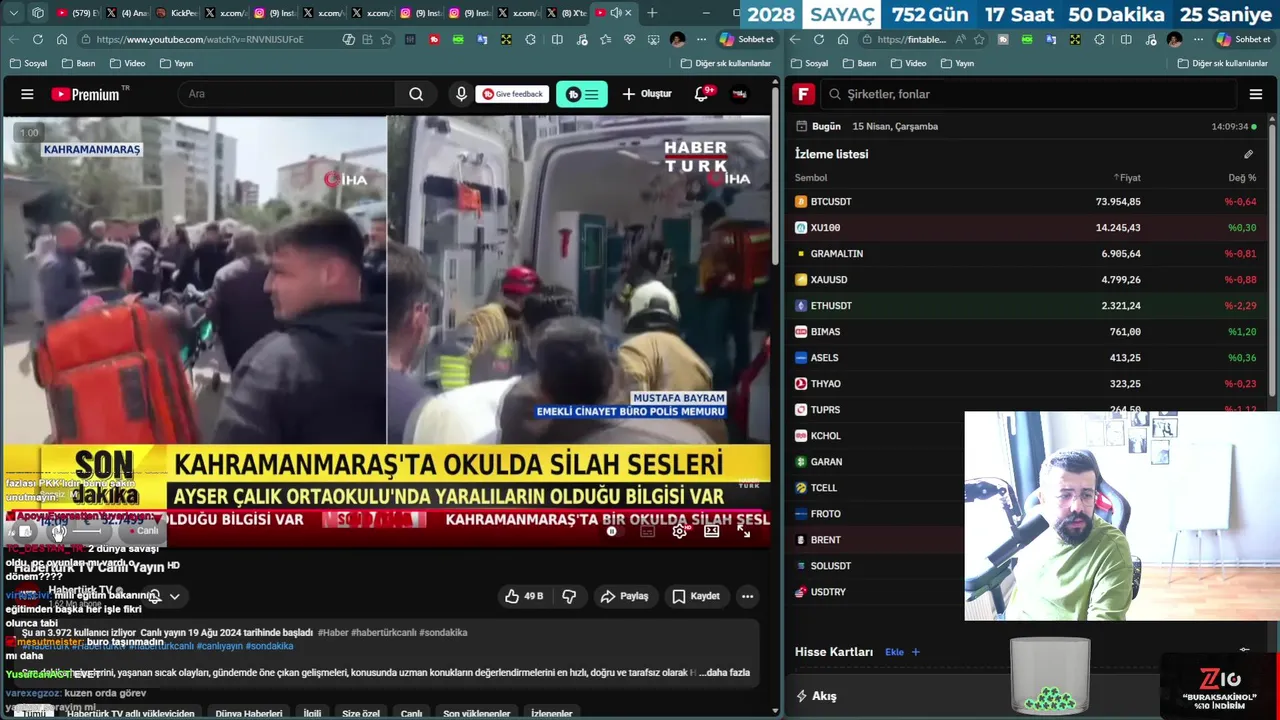
Task: Expand channel notification chevron dropdown
Action: [x=174, y=596]
